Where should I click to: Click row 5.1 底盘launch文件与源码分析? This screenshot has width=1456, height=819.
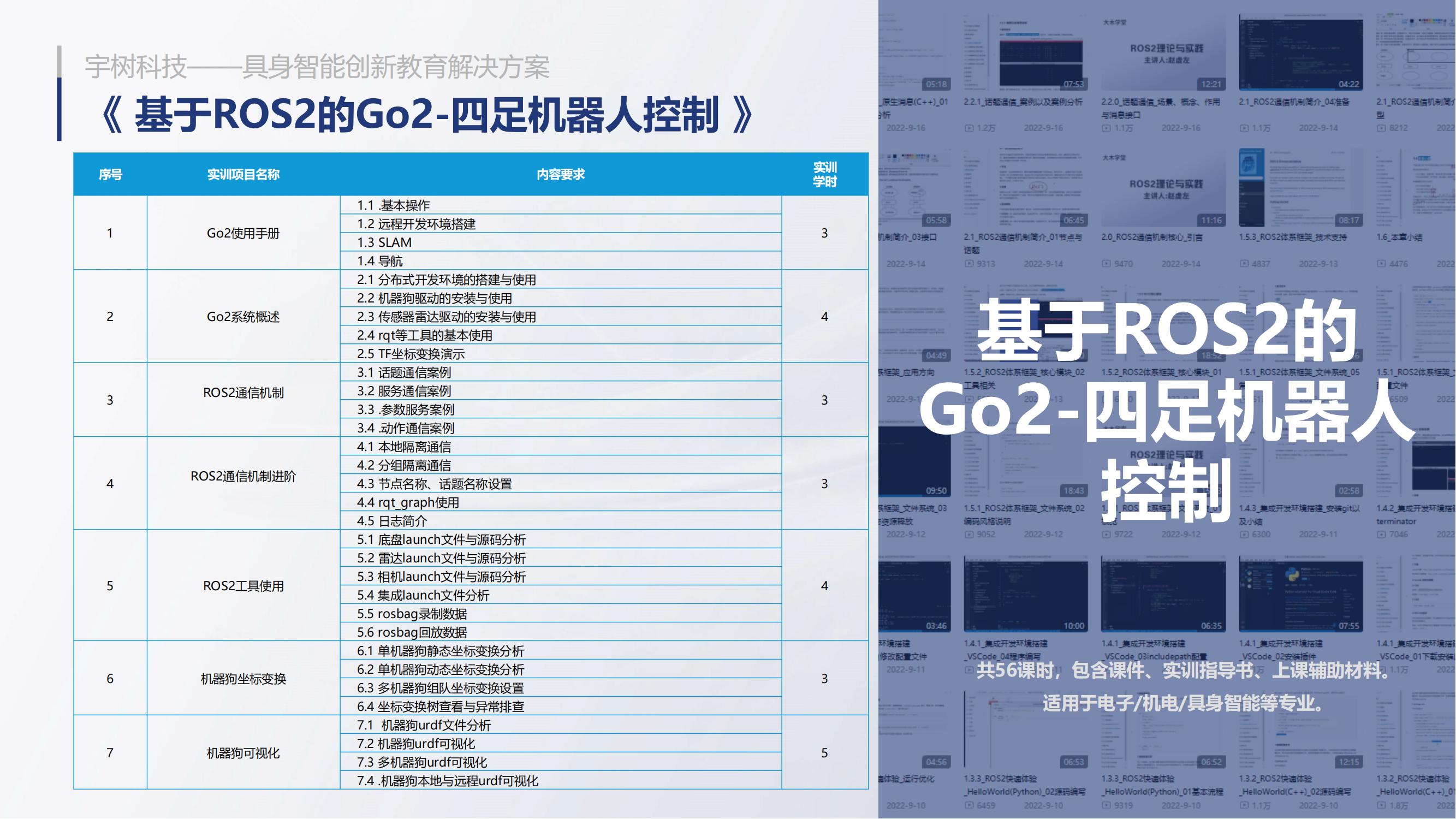pos(561,539)
